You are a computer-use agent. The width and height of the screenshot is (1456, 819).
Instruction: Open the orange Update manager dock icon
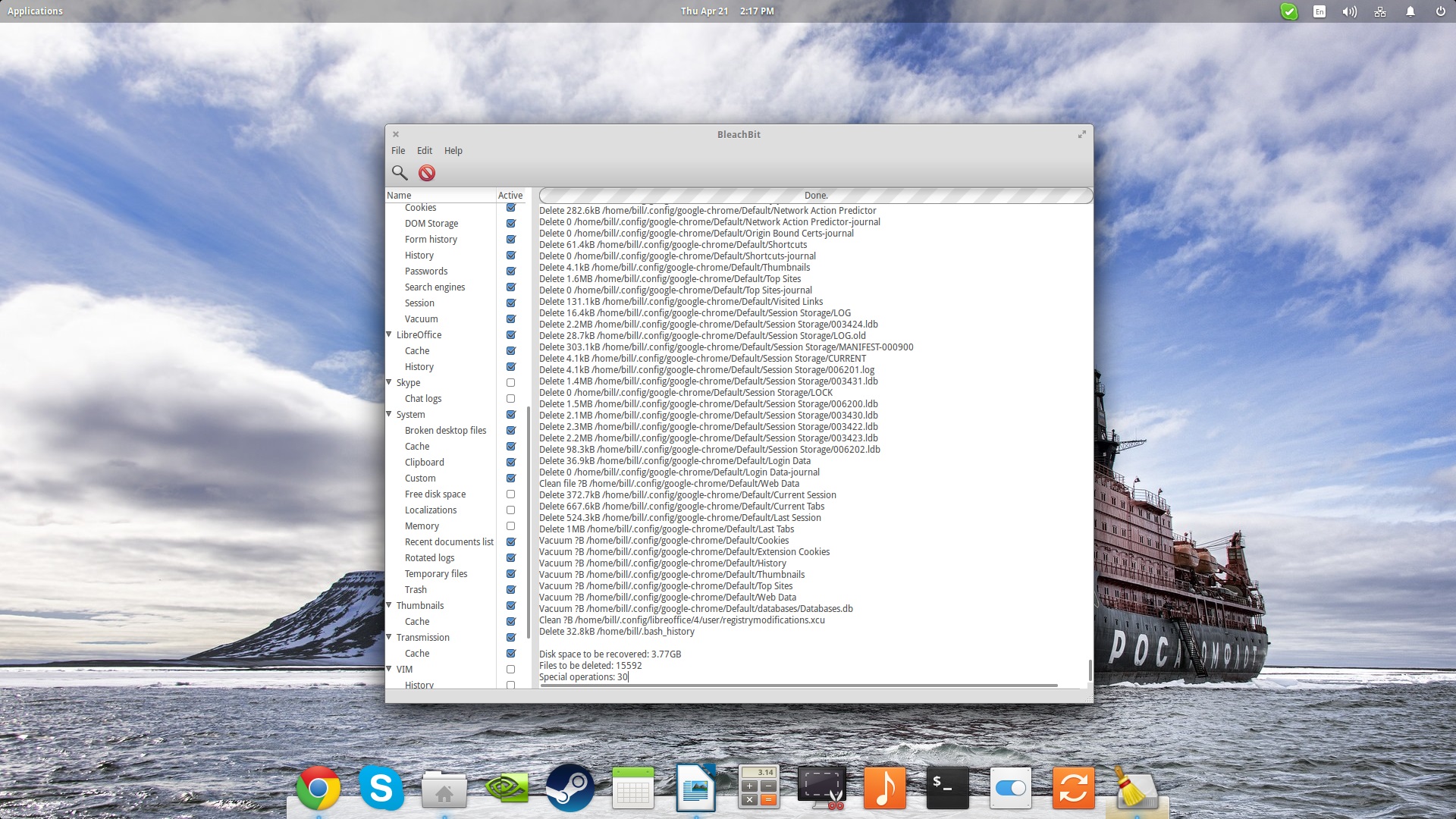[1074, 788]
